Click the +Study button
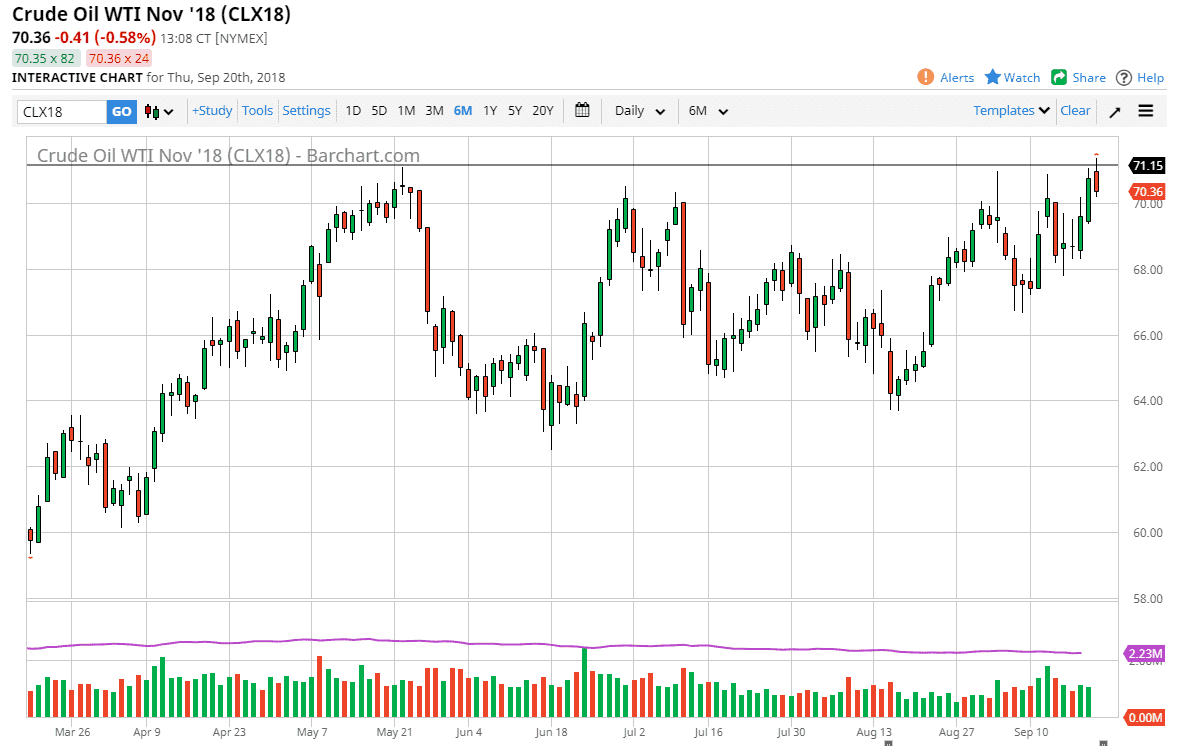This screenshot has height=746, width=1187. (x=212, y=111)
